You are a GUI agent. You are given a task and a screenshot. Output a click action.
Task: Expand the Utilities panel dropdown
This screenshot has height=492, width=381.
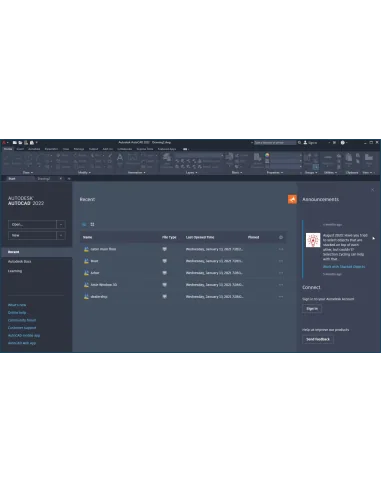coord(330,173)
